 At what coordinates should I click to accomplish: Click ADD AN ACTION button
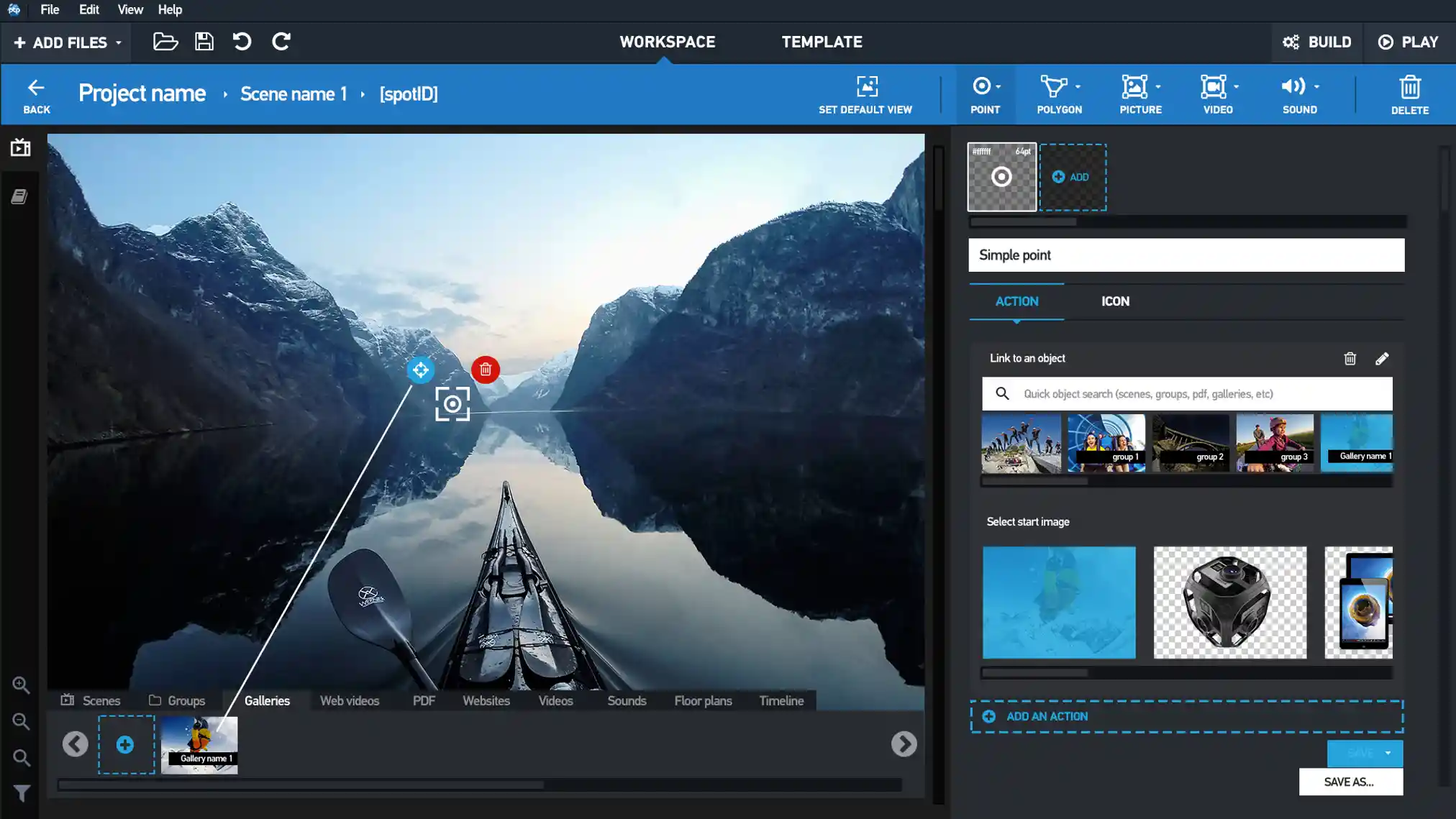(1186, 716)
